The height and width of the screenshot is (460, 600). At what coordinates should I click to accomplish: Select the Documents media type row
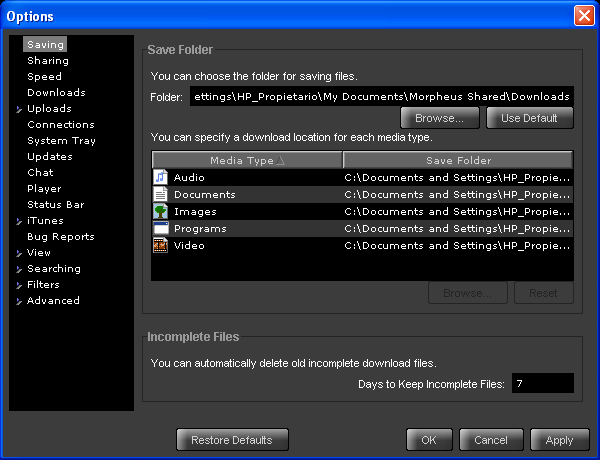tap(362, 194)
